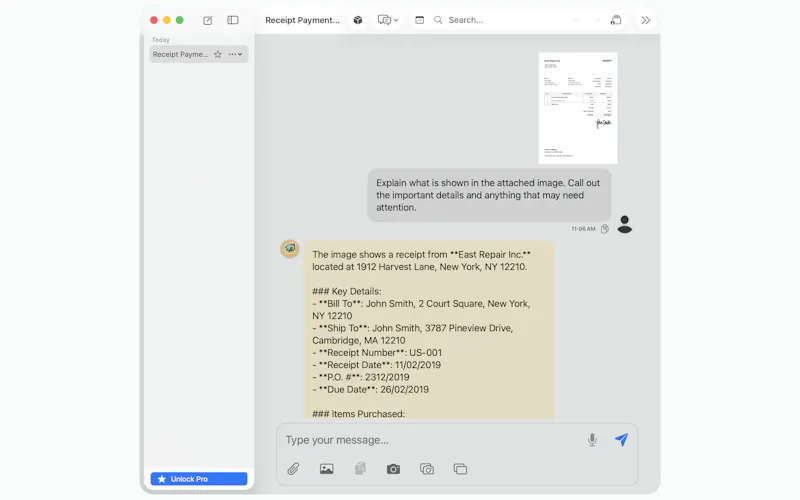Click the Receipt Payment... title in toolbar
This screenshot has height=500, width=800.
(x=303, y=20)
